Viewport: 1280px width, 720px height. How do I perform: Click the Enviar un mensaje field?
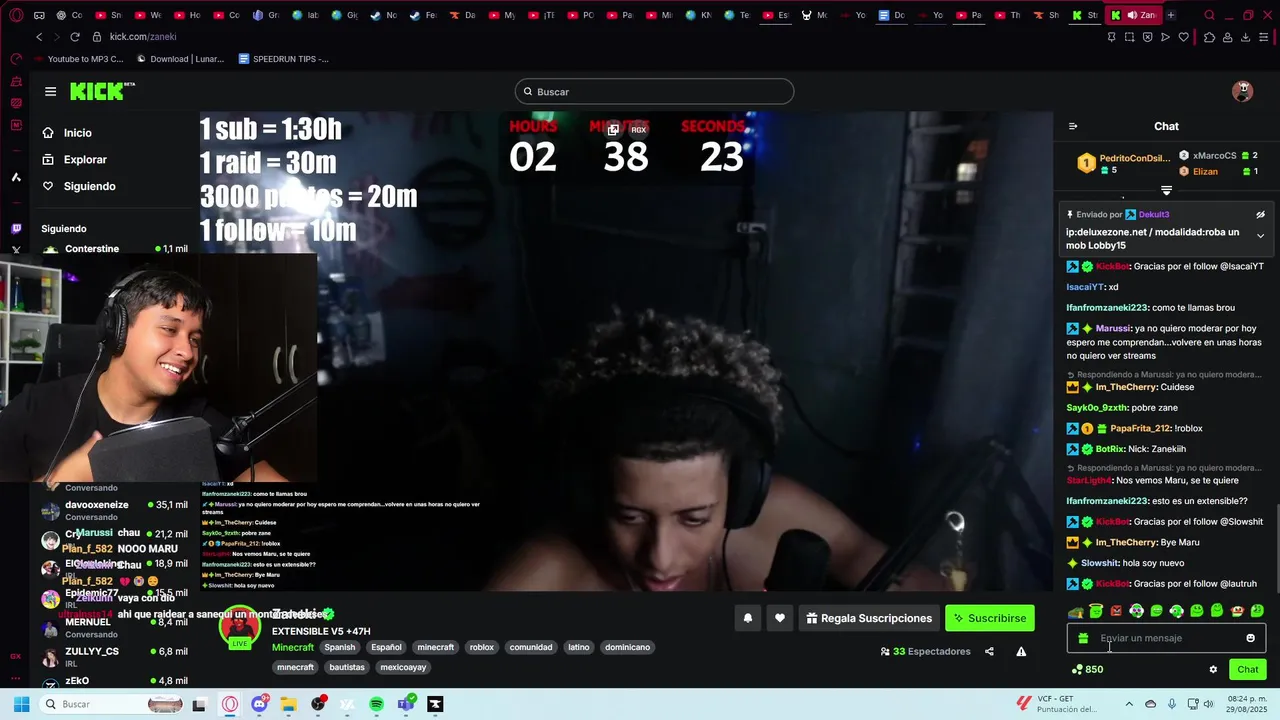[x=1166, y=638]
